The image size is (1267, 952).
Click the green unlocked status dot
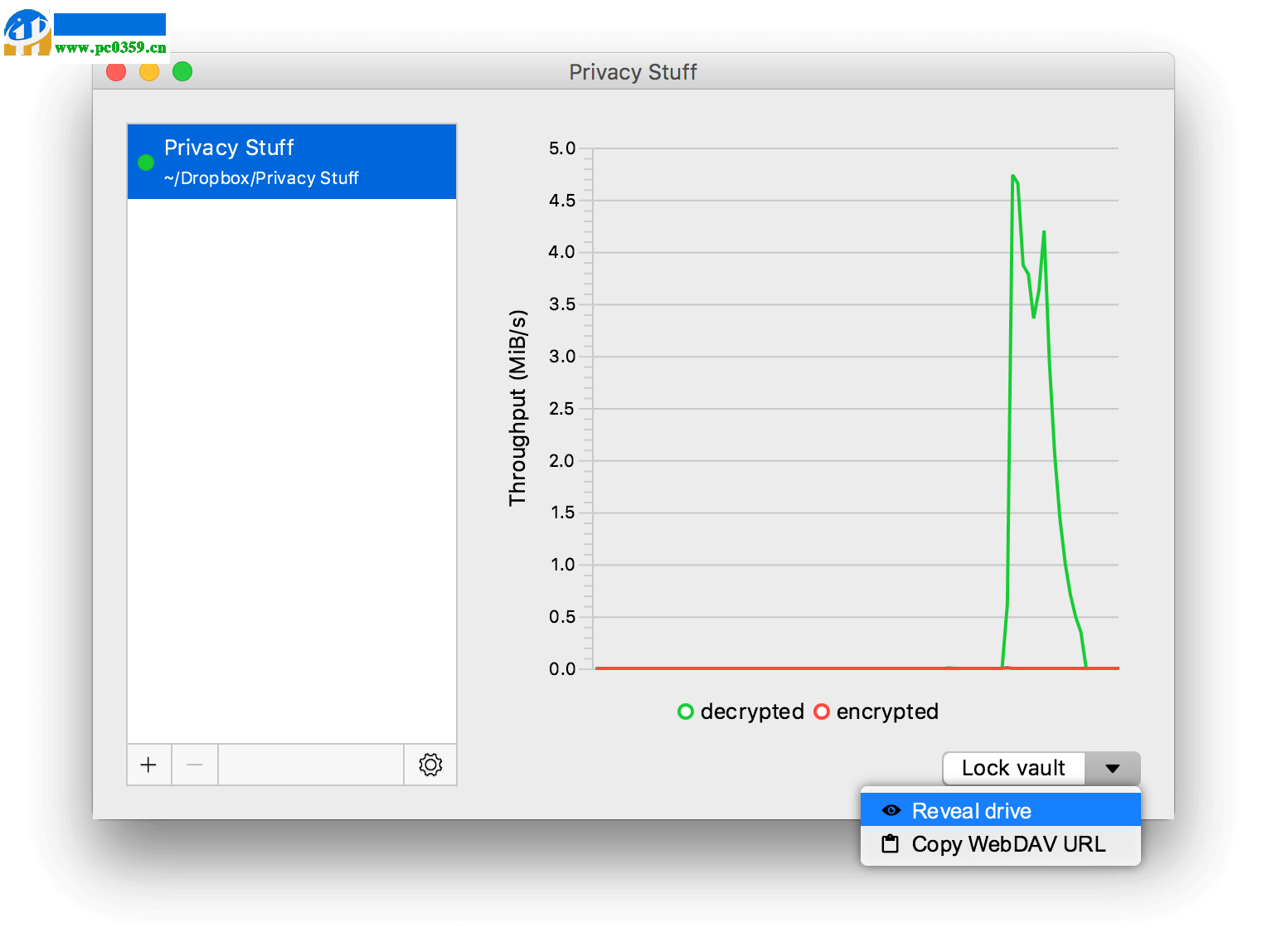point(146,163)
